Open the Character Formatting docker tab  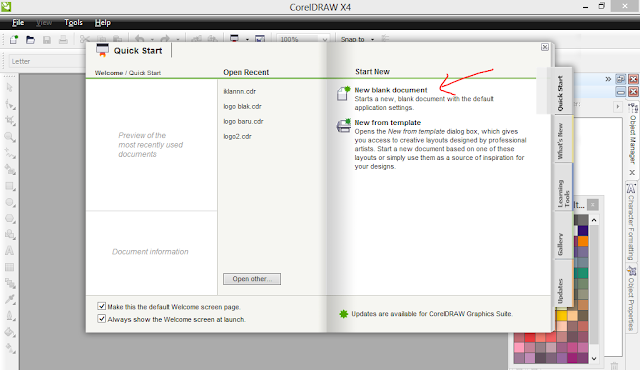pos(631,222)
